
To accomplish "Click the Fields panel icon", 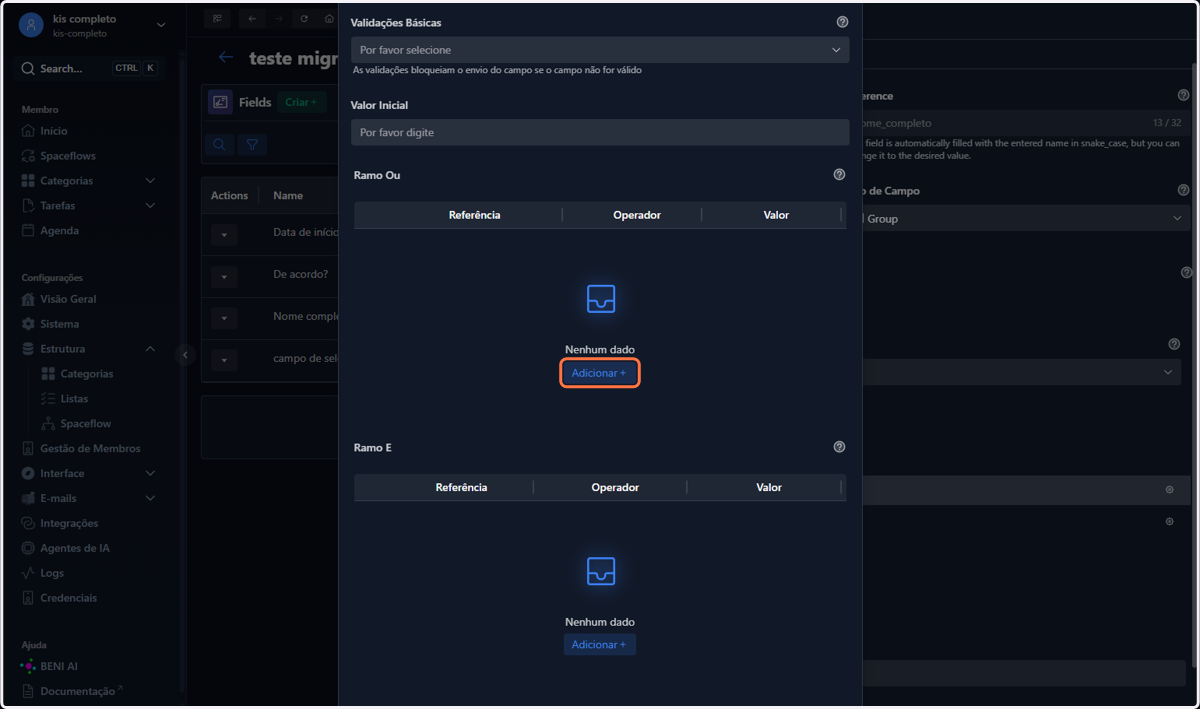I will [x=220, y=102].
